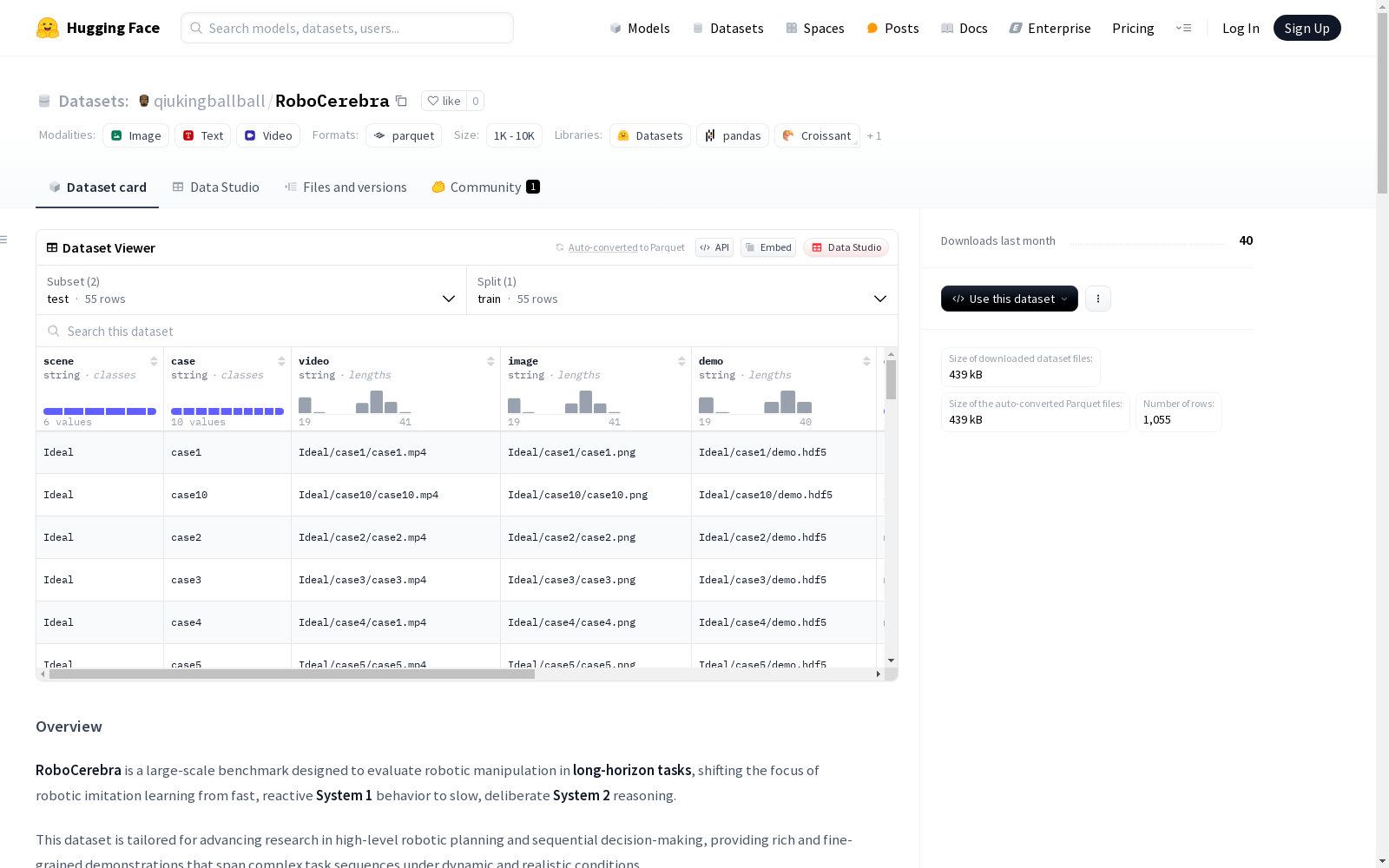
Task: Click the like count 0
Action: [x=475, y=101]
